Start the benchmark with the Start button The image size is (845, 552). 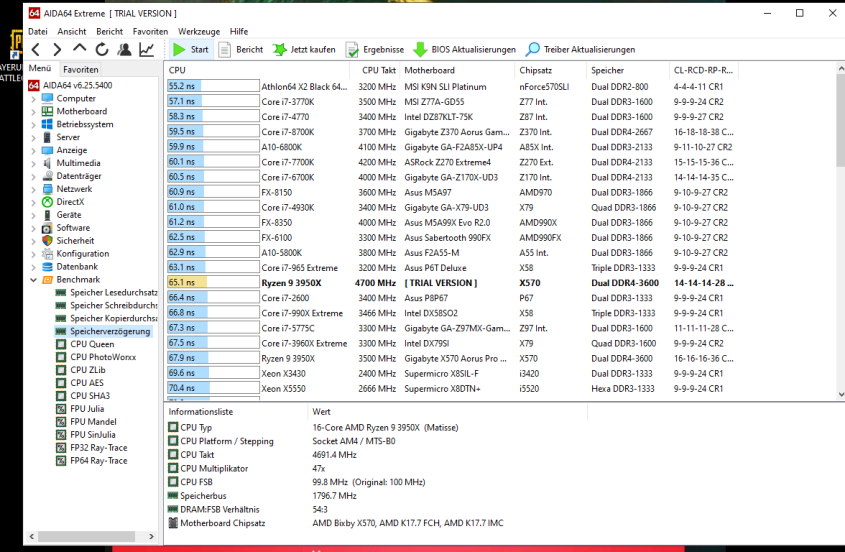point(191,50)
